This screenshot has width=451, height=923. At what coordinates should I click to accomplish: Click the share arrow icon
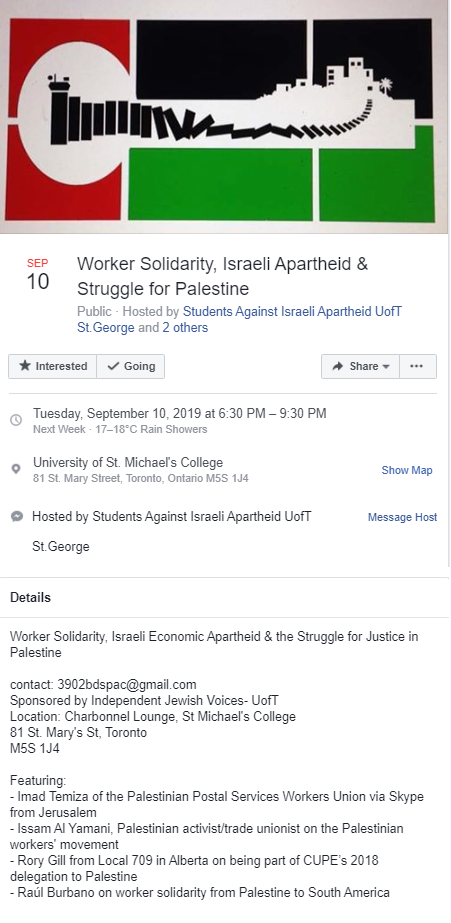337,366
